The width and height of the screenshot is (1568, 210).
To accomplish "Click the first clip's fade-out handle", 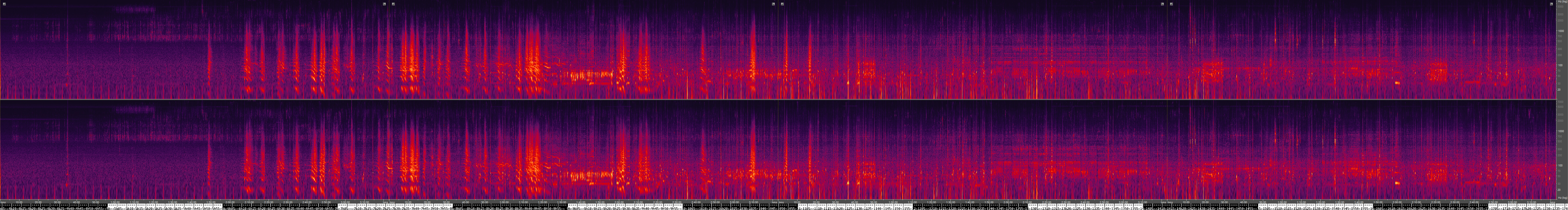I will click(x=384, y=4).
